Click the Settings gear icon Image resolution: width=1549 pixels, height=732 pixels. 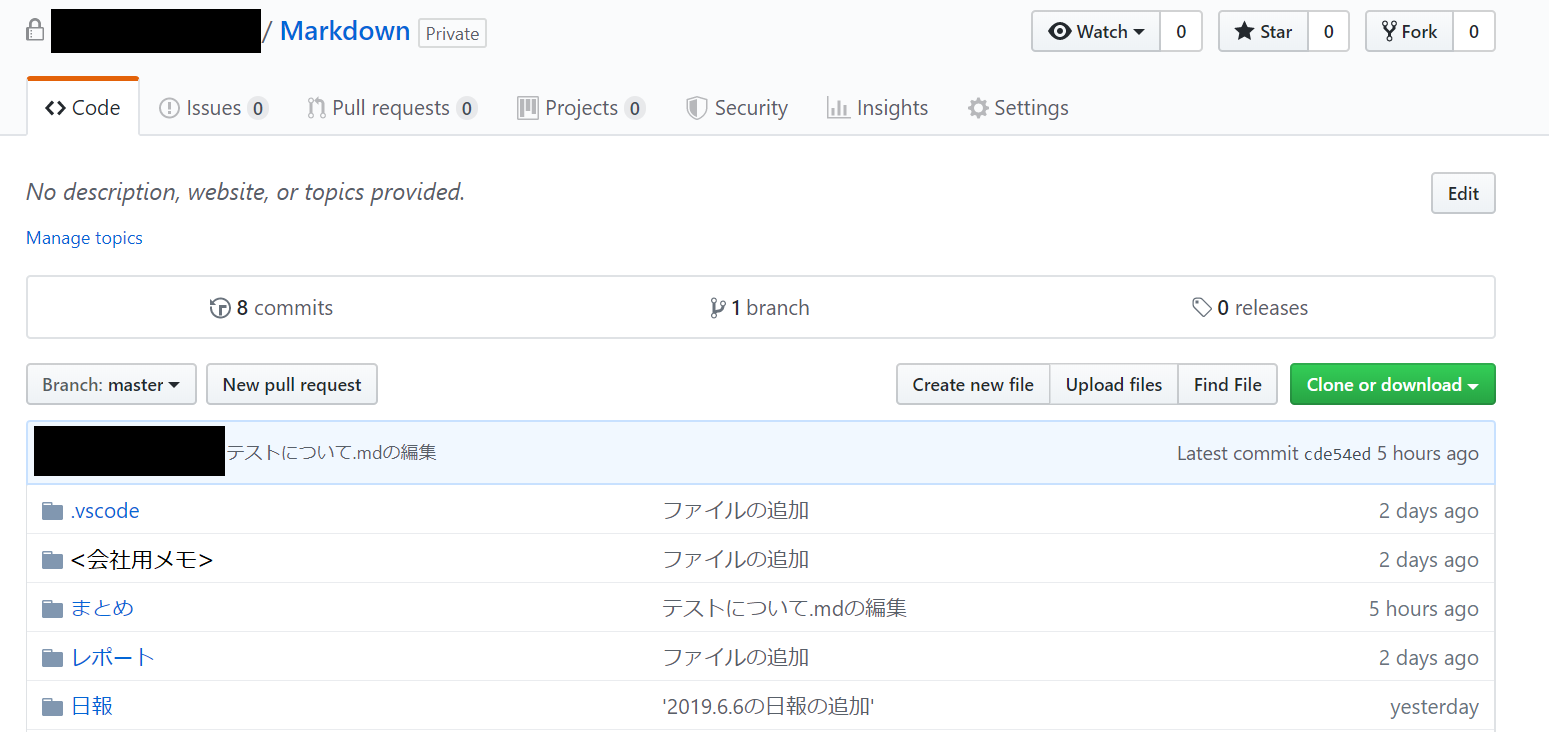pyautogui.click(x=978, y=108)
